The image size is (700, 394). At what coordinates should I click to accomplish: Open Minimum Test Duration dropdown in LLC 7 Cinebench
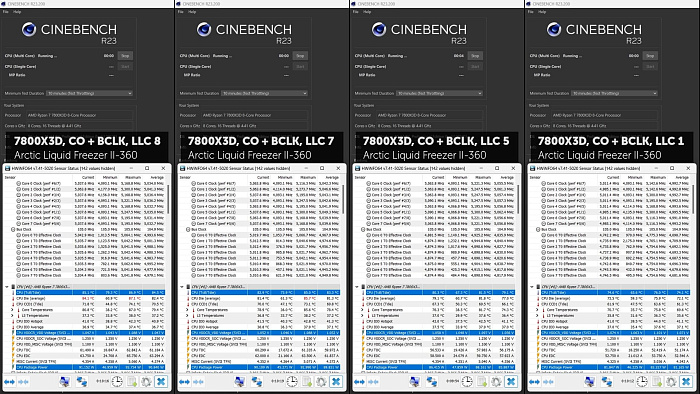(264, 93)
